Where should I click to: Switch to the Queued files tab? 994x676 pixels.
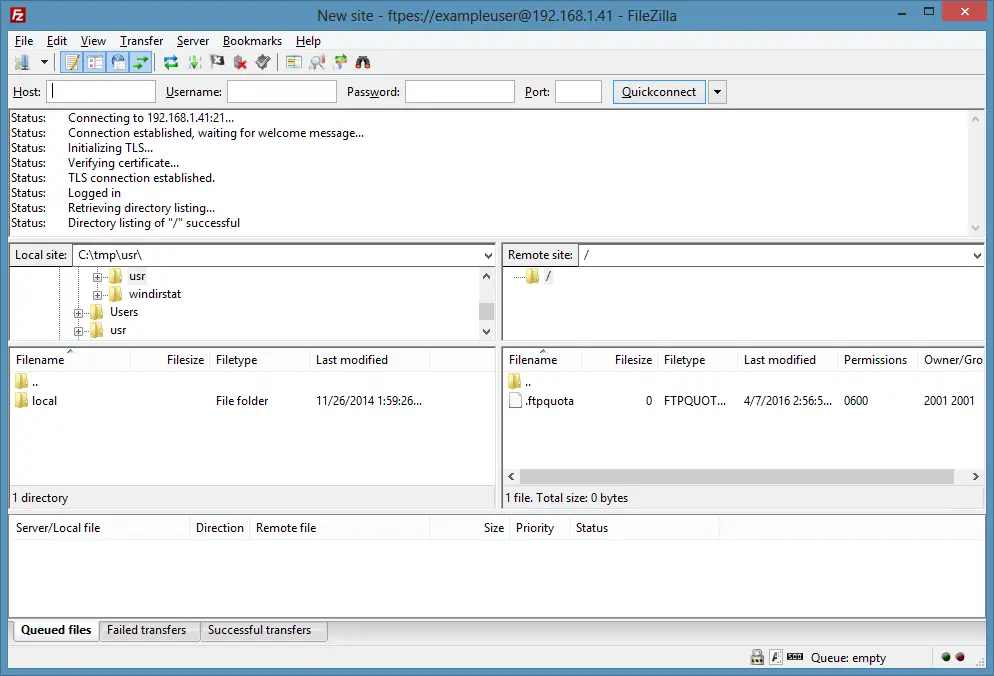coord(56,630)
